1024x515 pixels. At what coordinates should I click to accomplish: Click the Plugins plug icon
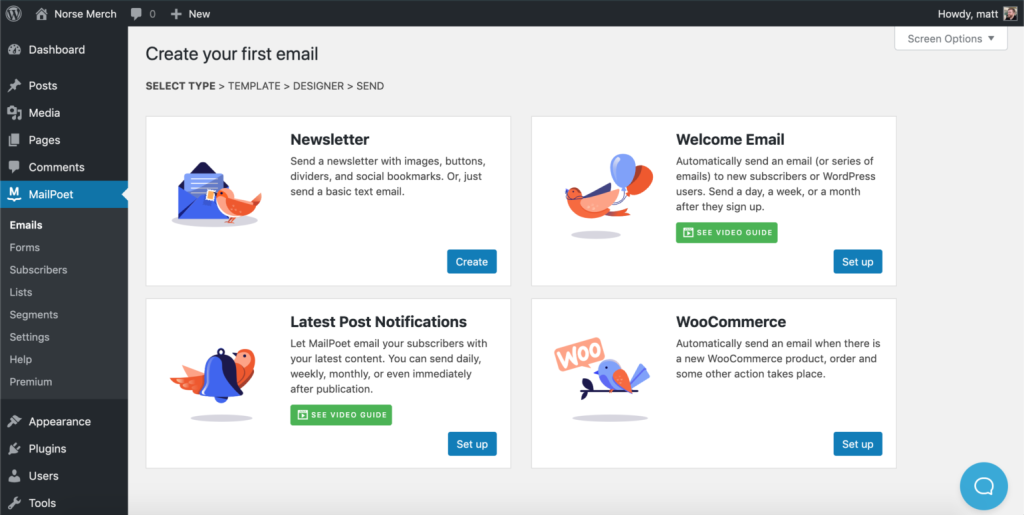tap(14, 448)
